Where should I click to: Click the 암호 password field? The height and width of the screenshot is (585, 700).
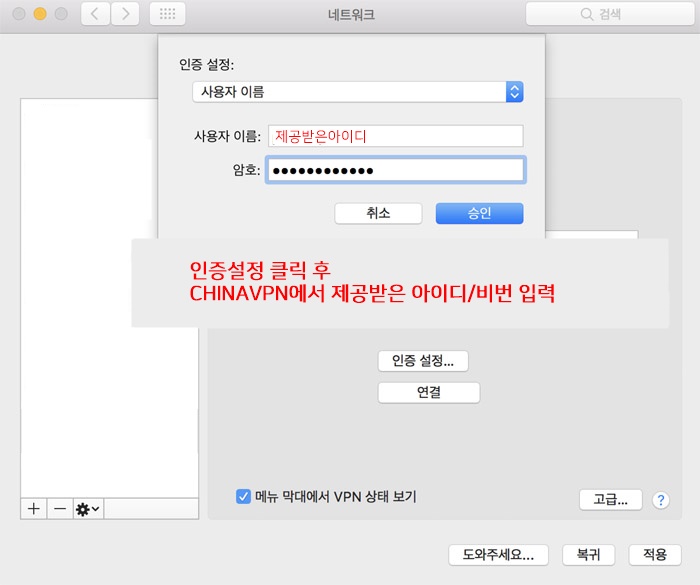click(x=394, y=170)
